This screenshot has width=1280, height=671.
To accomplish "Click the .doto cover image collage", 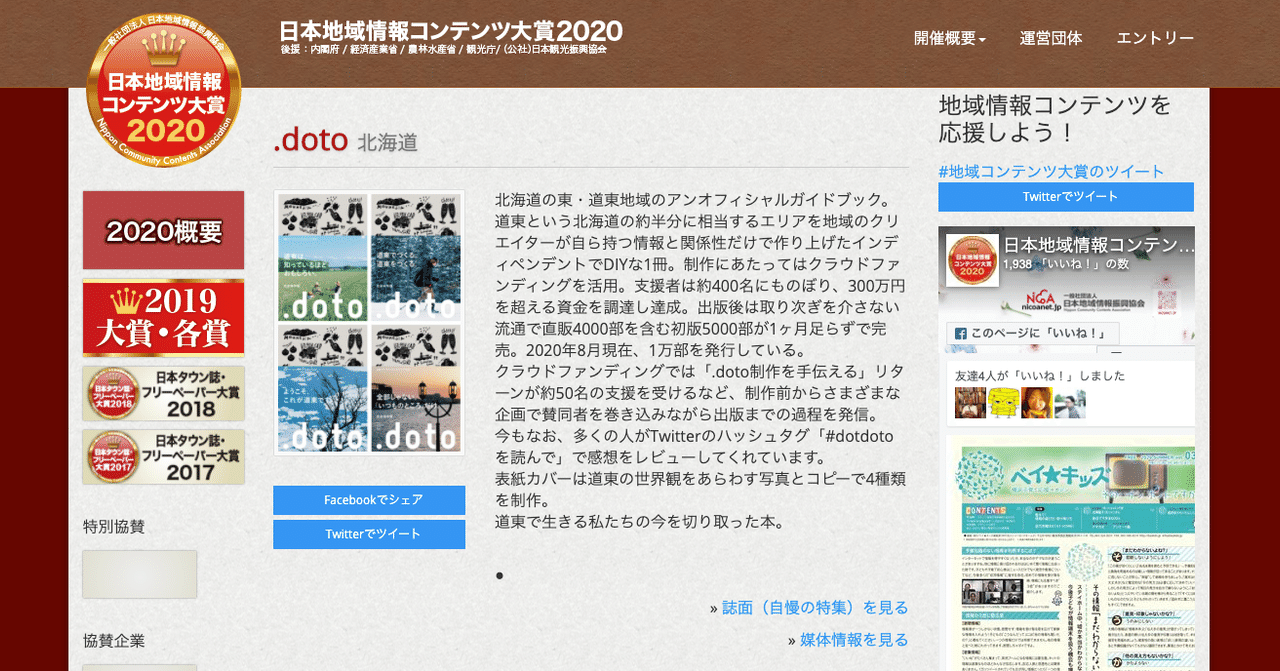I will click(x=369, y=323).
